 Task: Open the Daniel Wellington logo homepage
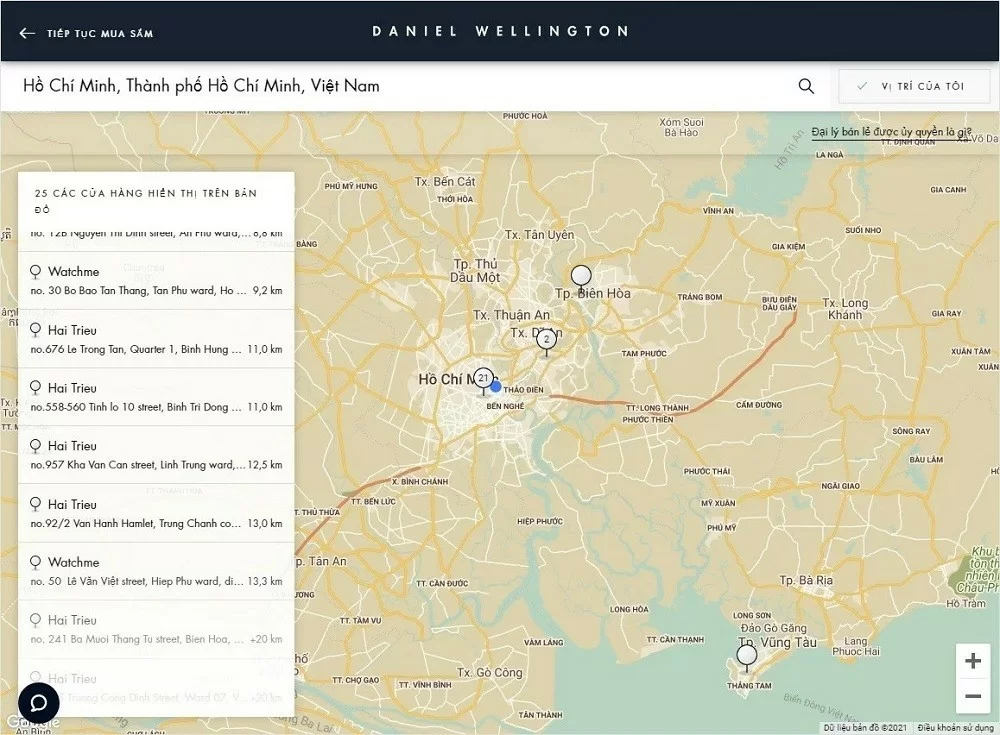(x=500, y=31)
